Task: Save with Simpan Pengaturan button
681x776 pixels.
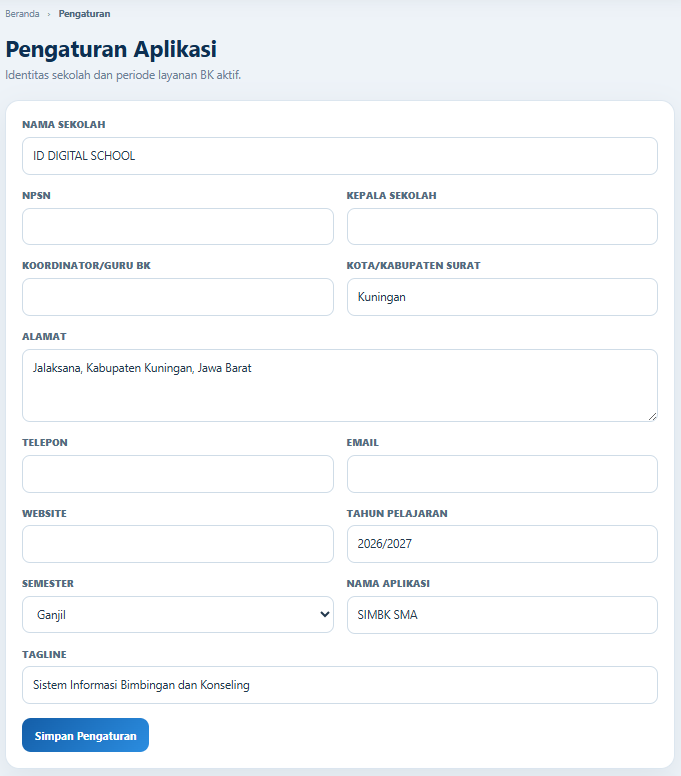Action: point(85,735)
